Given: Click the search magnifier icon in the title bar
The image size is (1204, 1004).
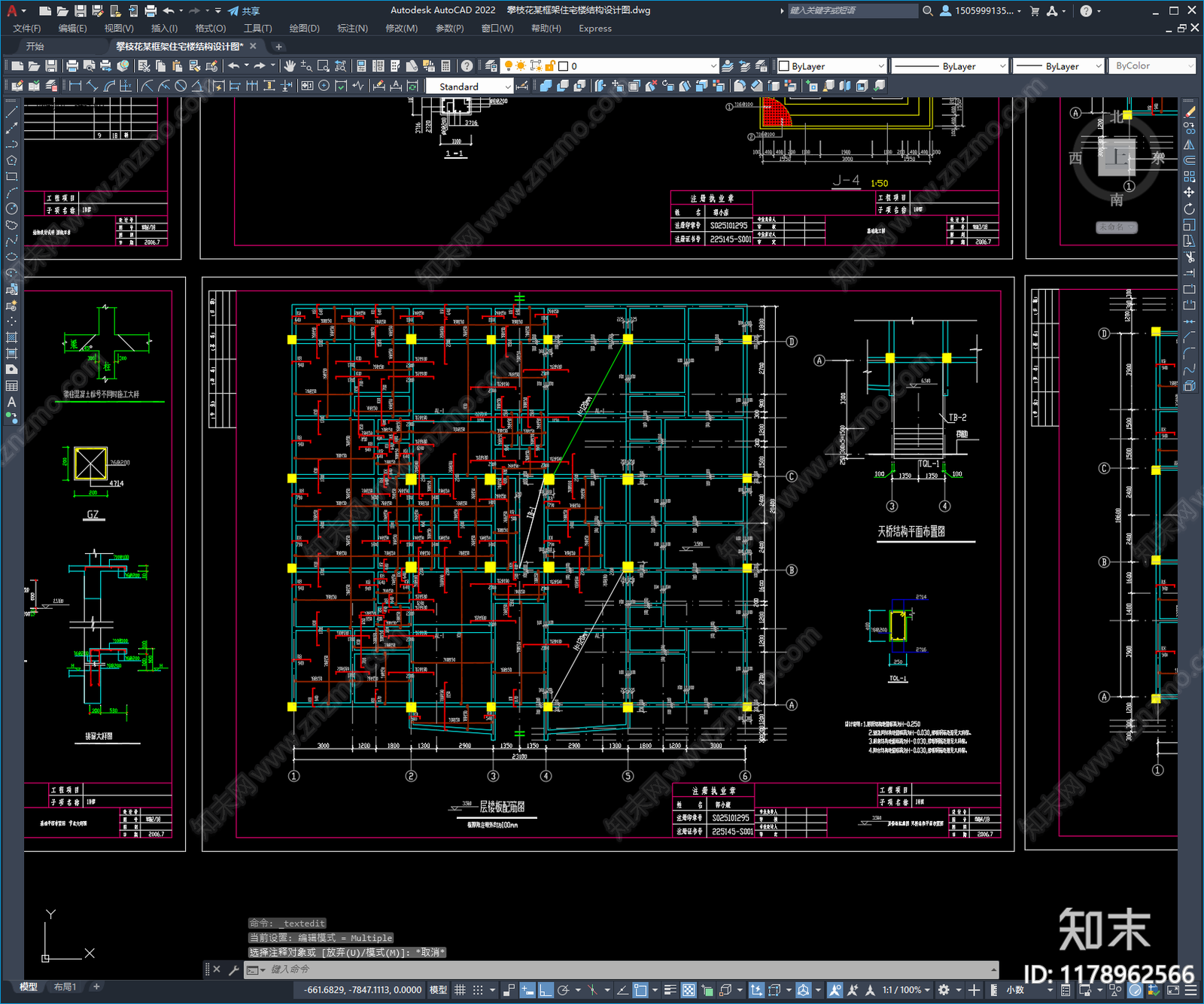Looking at the screenshot, I should [x=928, y=11].
